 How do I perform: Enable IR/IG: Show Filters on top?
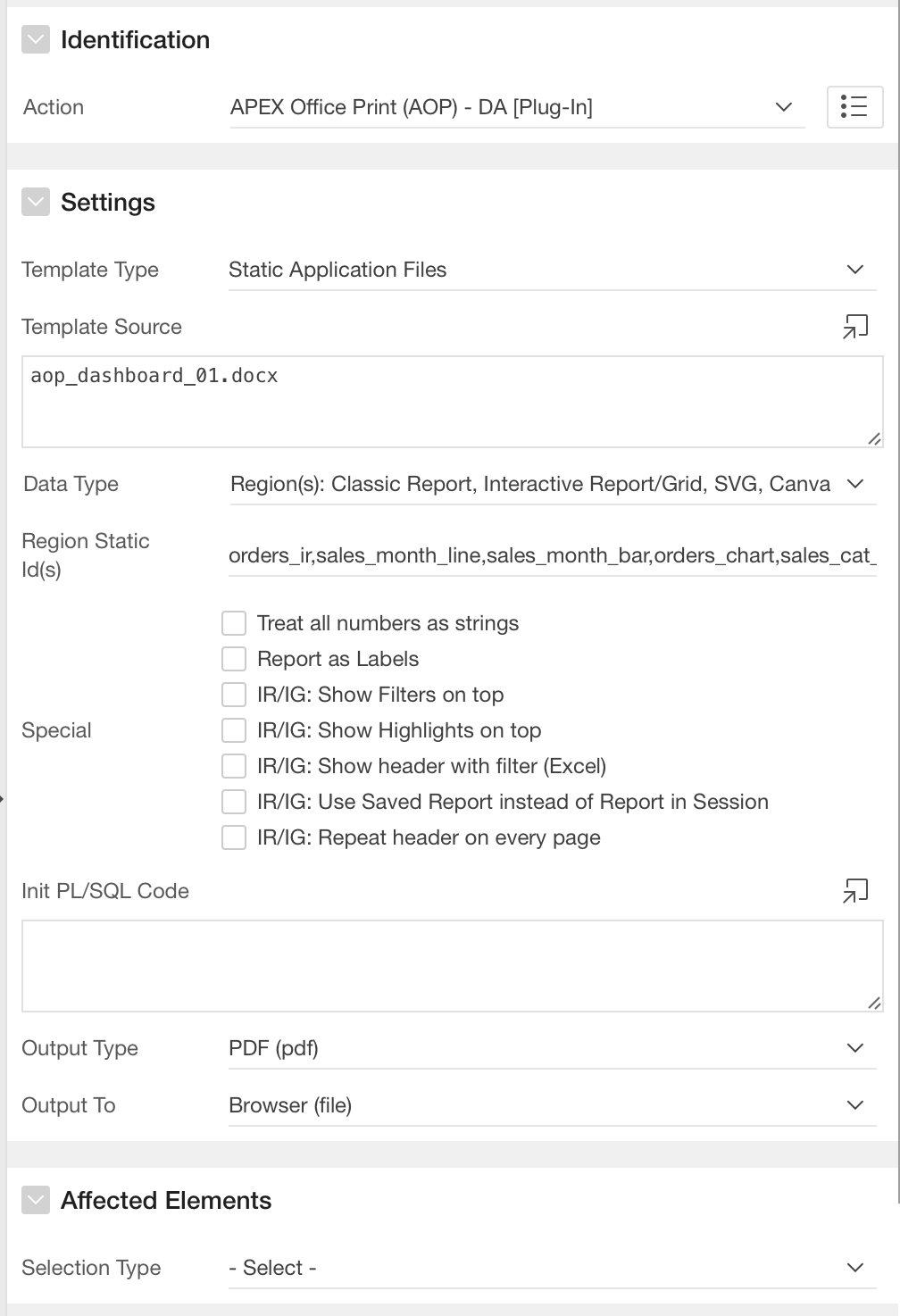click(x=234, y=695)
